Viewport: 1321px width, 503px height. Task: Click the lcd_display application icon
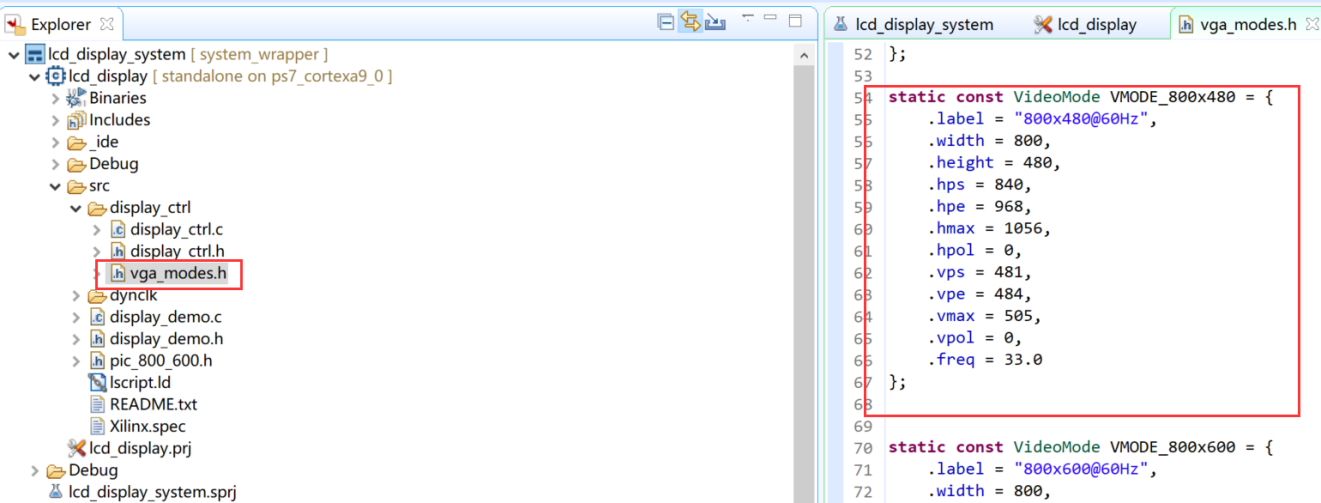coord(56,76)
